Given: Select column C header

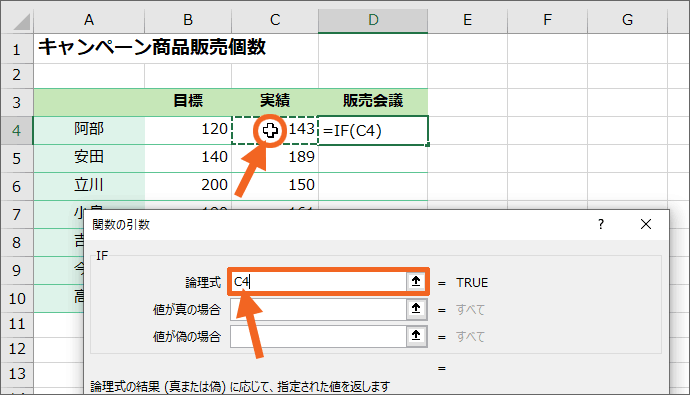Looking at the screenshot, I should [275, 20].
